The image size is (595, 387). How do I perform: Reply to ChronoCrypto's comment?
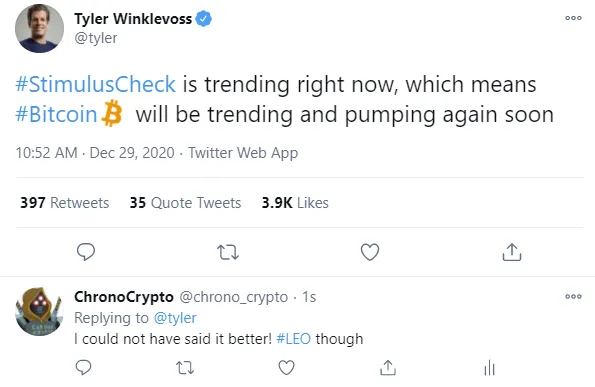coord(83,367)
